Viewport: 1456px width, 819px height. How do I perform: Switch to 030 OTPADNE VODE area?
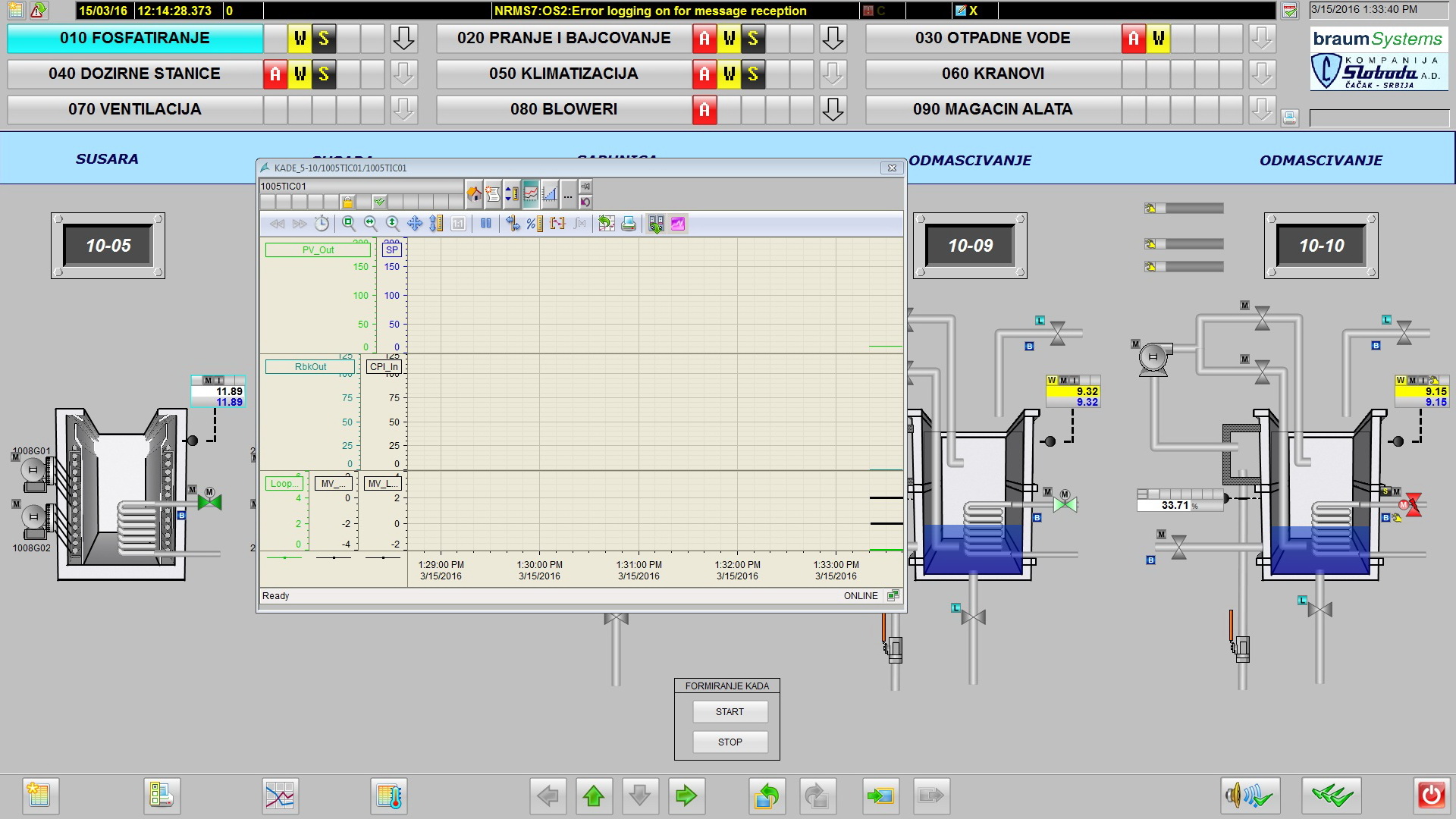992,39
